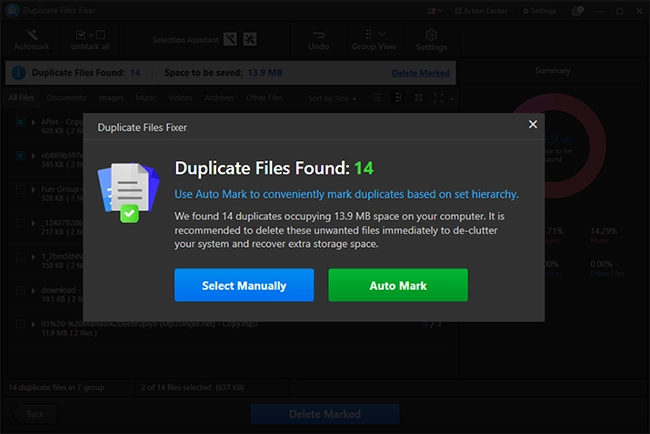
Task: Switch to the Videos tab
Action: 180,98
